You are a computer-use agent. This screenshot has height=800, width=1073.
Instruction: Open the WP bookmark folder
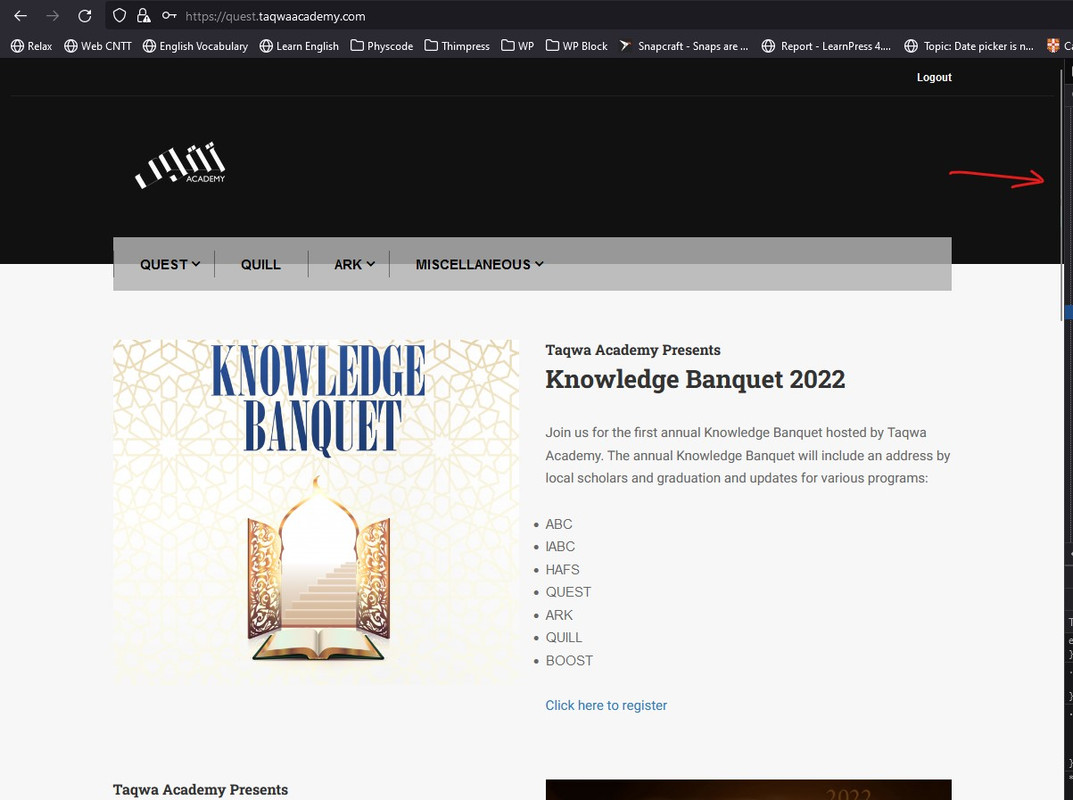click(x=518, y=46)
